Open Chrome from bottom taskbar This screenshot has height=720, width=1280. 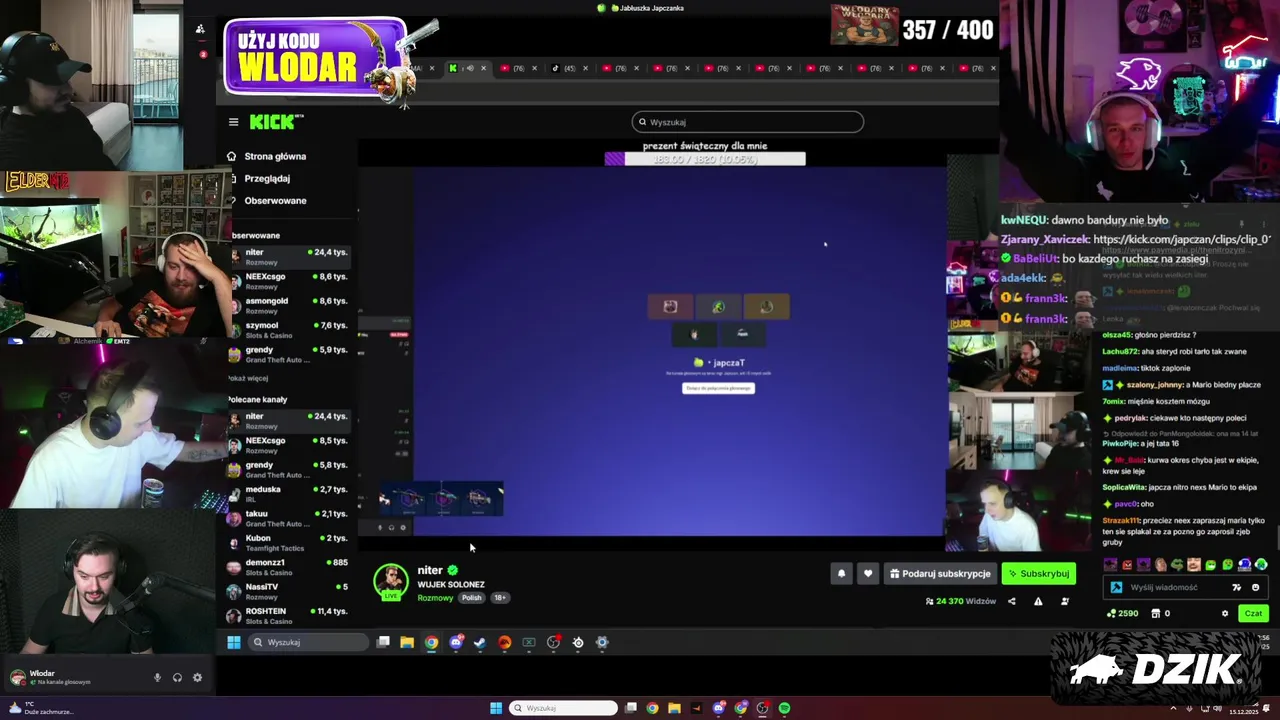[x=652, y=708]
